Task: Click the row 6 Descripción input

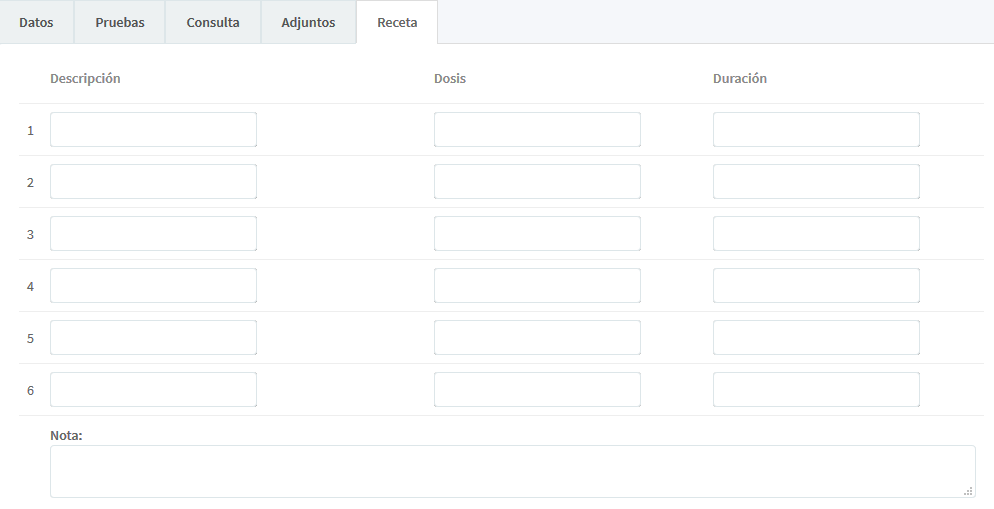Action: [153, 390]
